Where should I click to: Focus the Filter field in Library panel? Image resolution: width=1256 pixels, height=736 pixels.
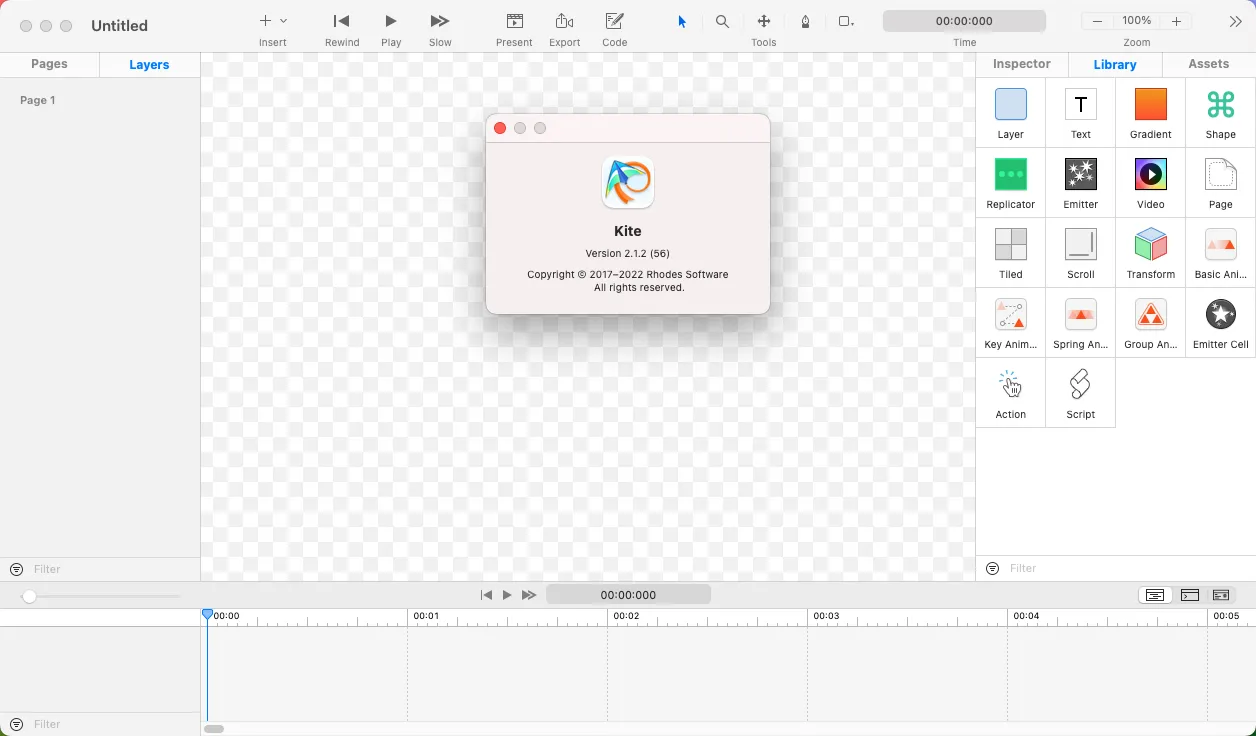[x=1128, y=568]
